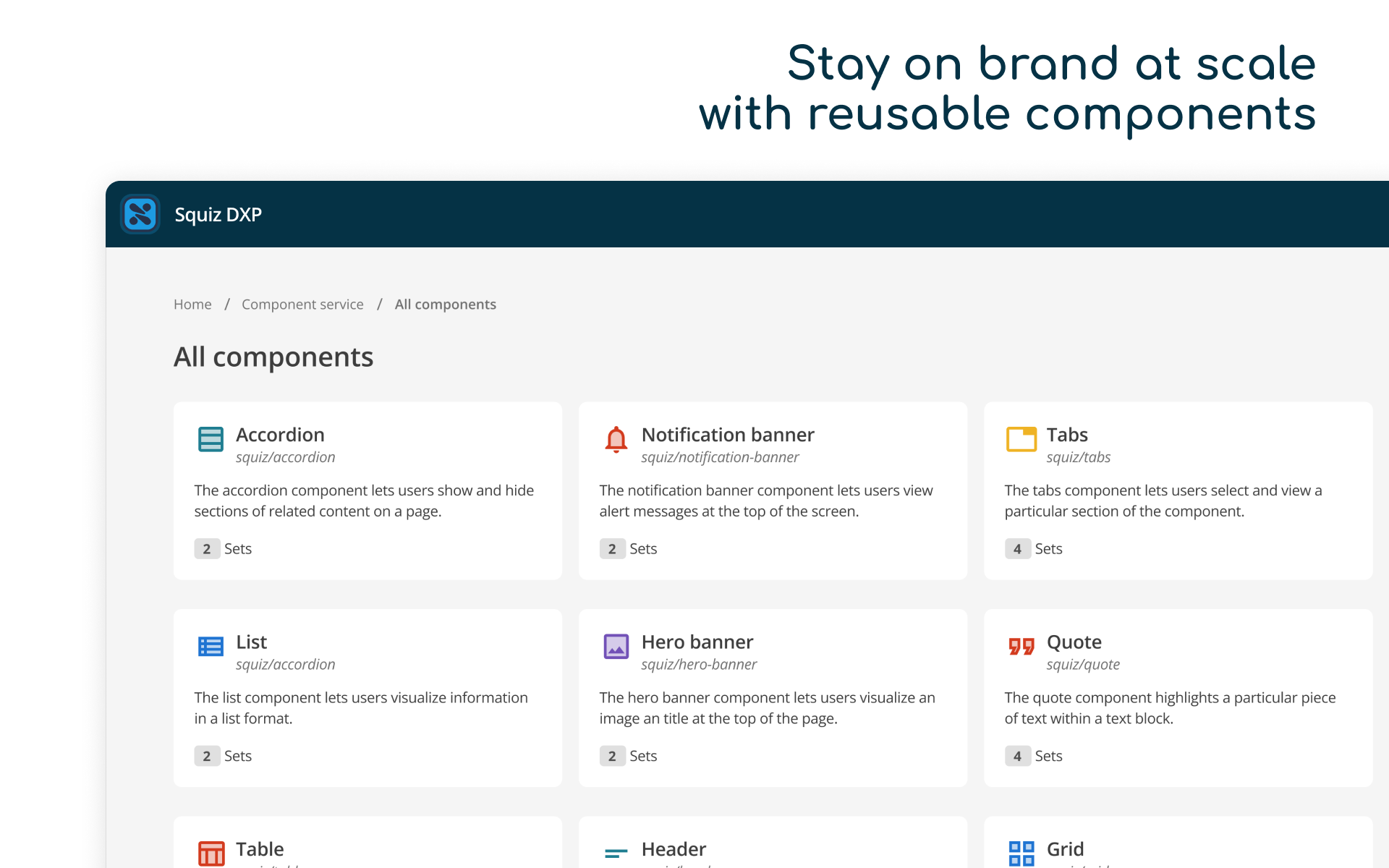The width and height of the screenshot is (1389, 868).
Task: Open Component service breadcrumb link
Action: click(302, 305)
